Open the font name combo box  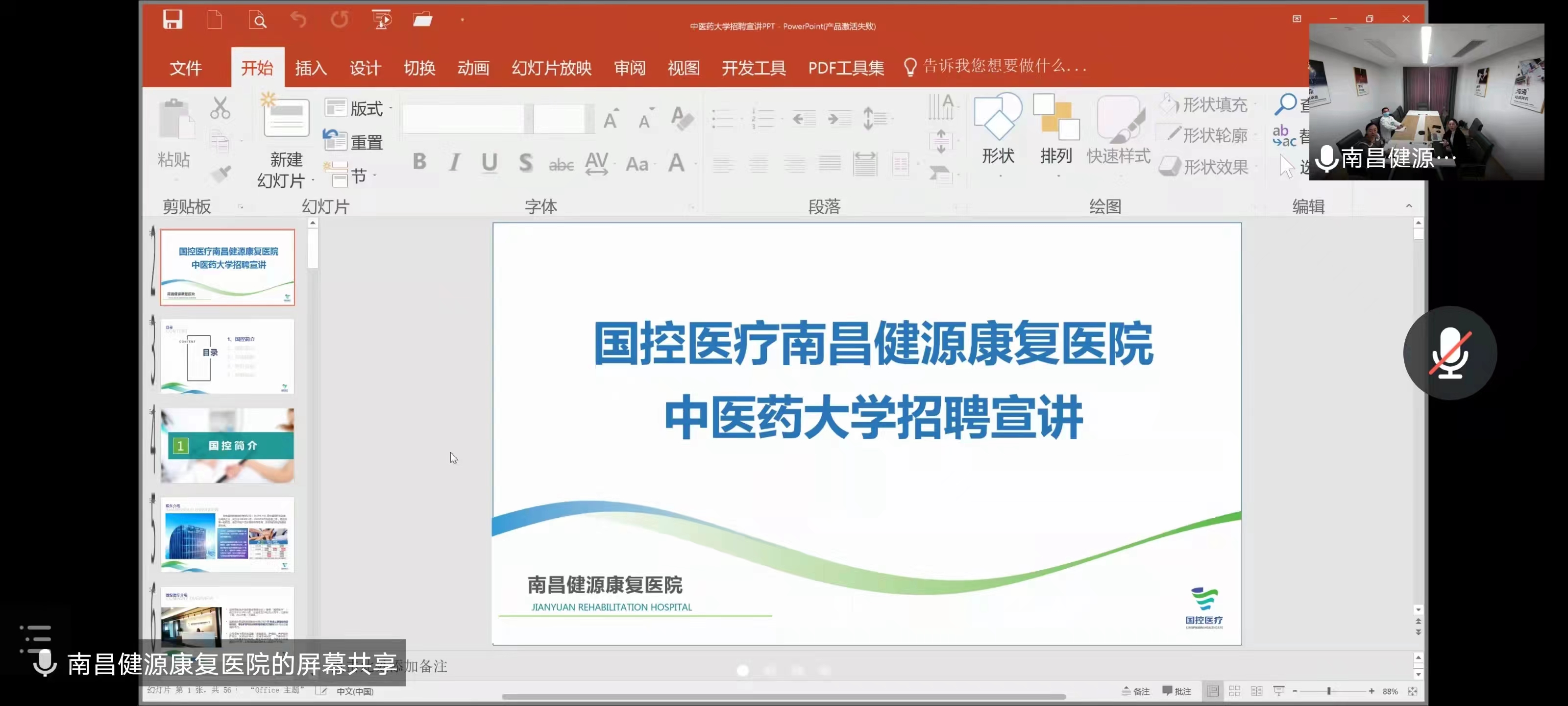[x=467, y=119]
